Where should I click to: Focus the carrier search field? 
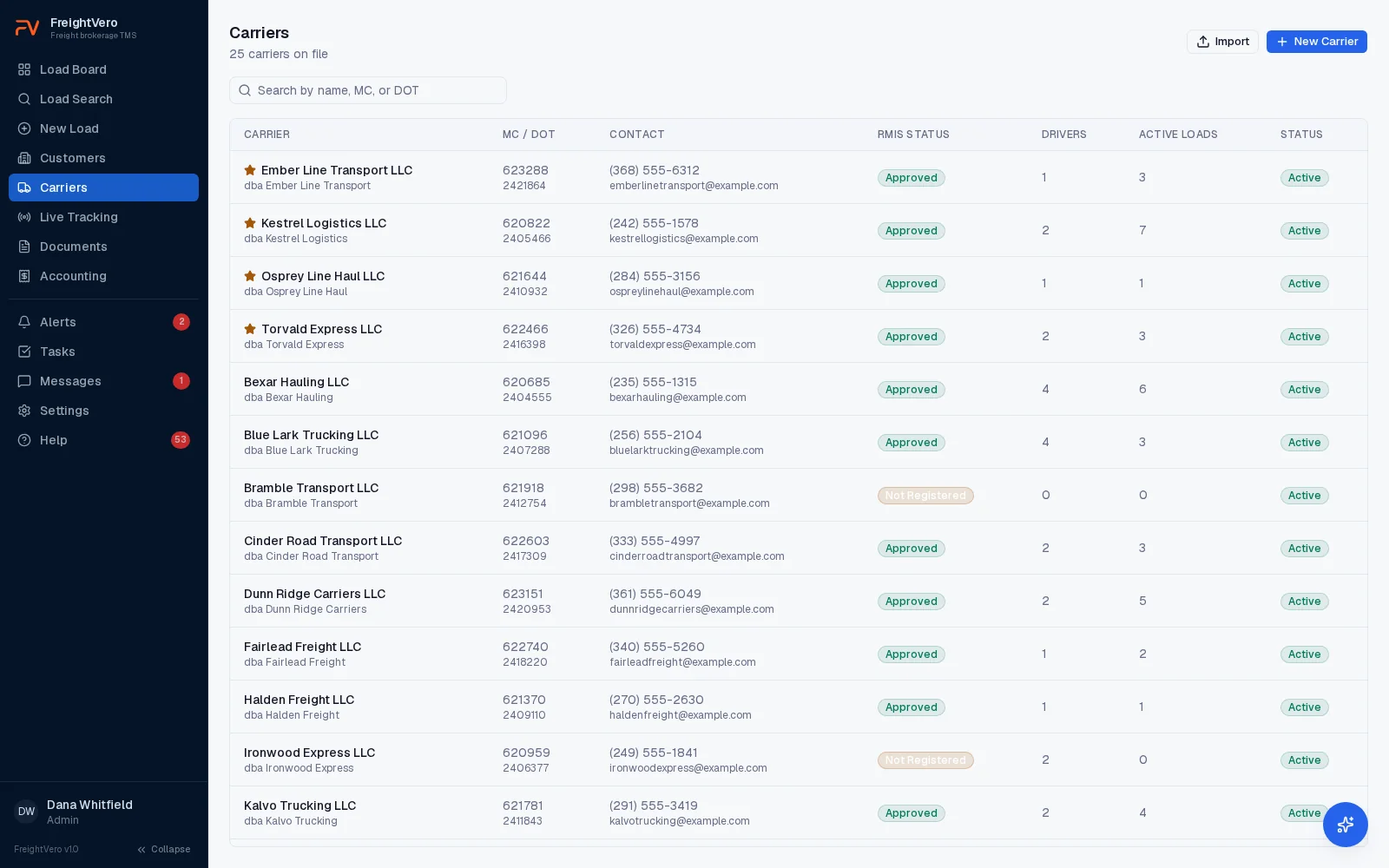pos(368,90)
